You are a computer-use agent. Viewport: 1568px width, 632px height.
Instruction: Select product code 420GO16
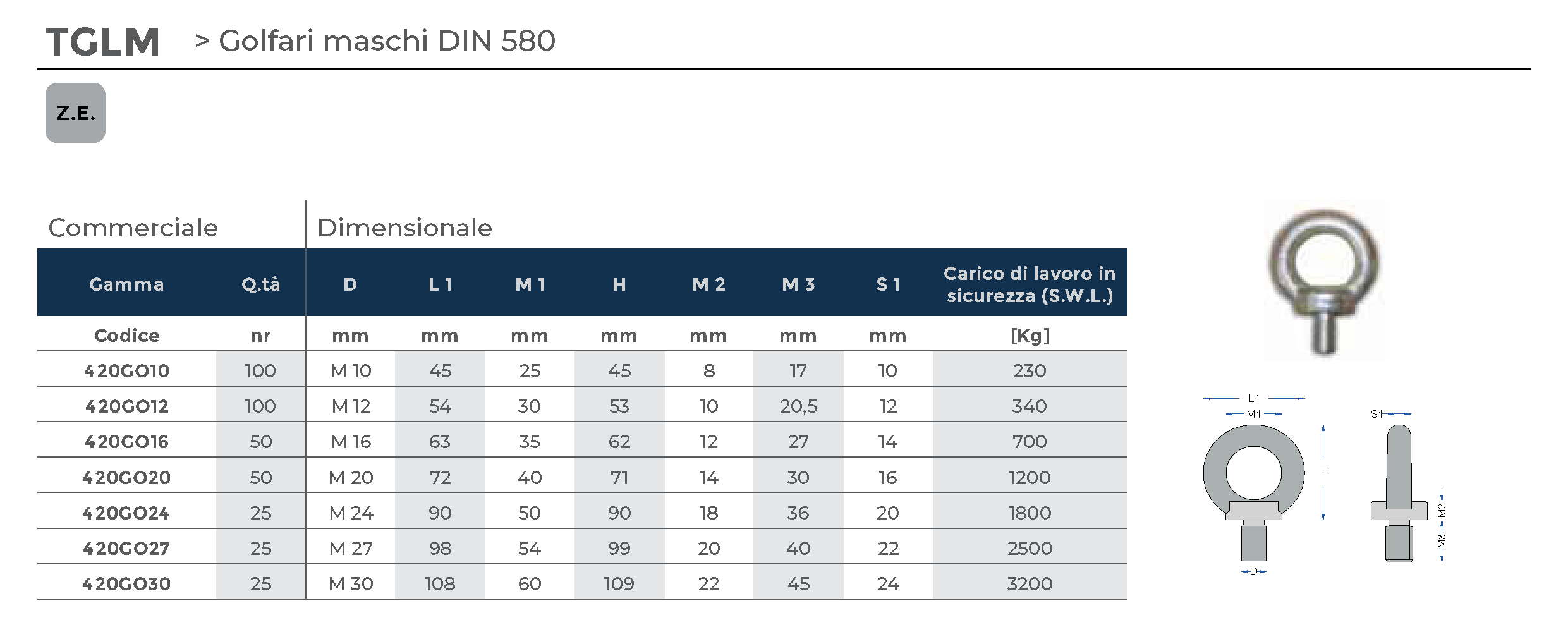click(x=127, y=441)
